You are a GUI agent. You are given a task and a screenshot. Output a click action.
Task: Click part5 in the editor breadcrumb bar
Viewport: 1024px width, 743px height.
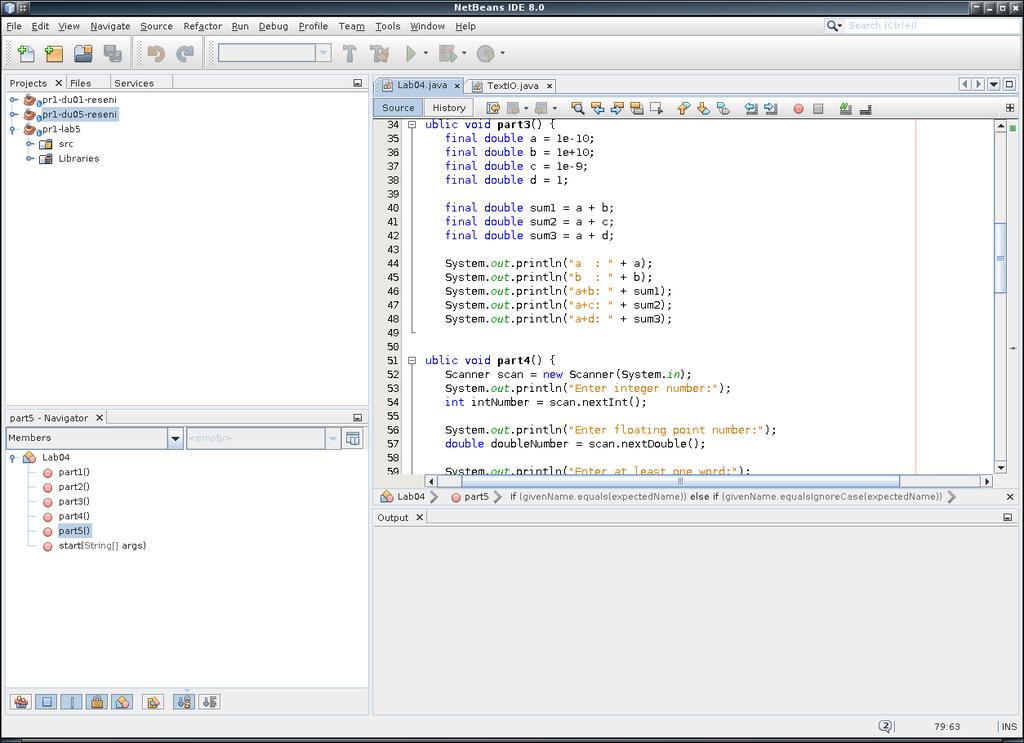[x=476, y=496]
